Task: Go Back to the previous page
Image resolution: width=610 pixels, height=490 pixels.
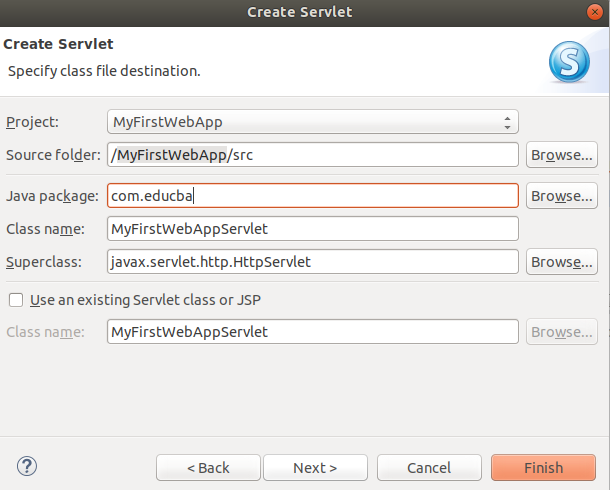Action: click(207, 467)
